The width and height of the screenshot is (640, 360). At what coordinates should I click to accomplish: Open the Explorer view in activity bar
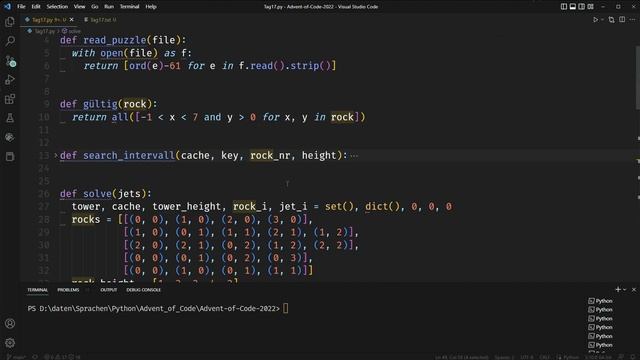[10, 22]
